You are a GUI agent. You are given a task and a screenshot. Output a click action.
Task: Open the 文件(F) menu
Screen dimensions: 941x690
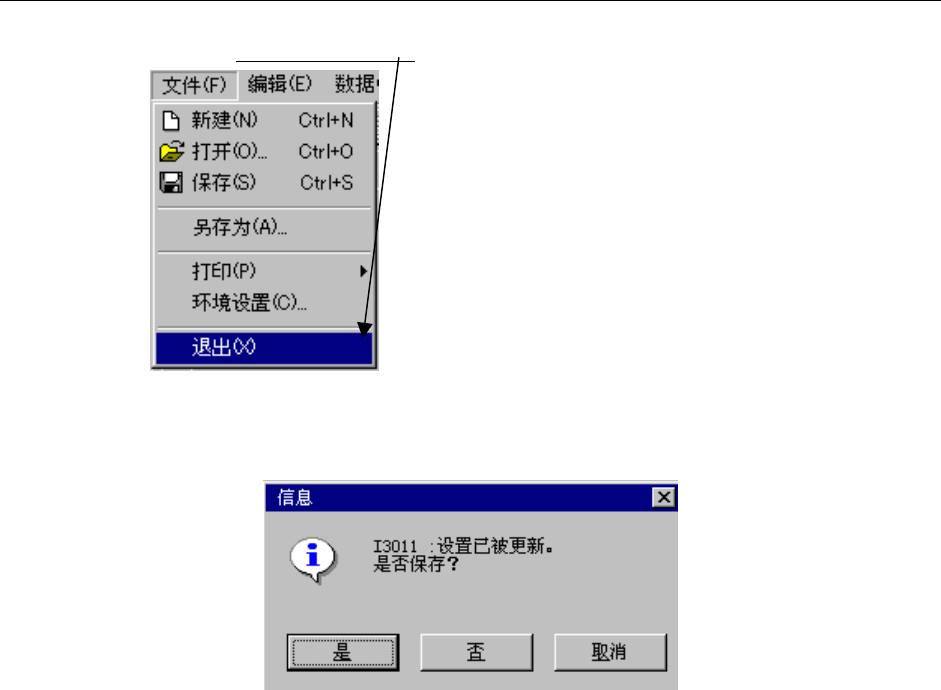[x=194, y=85]
